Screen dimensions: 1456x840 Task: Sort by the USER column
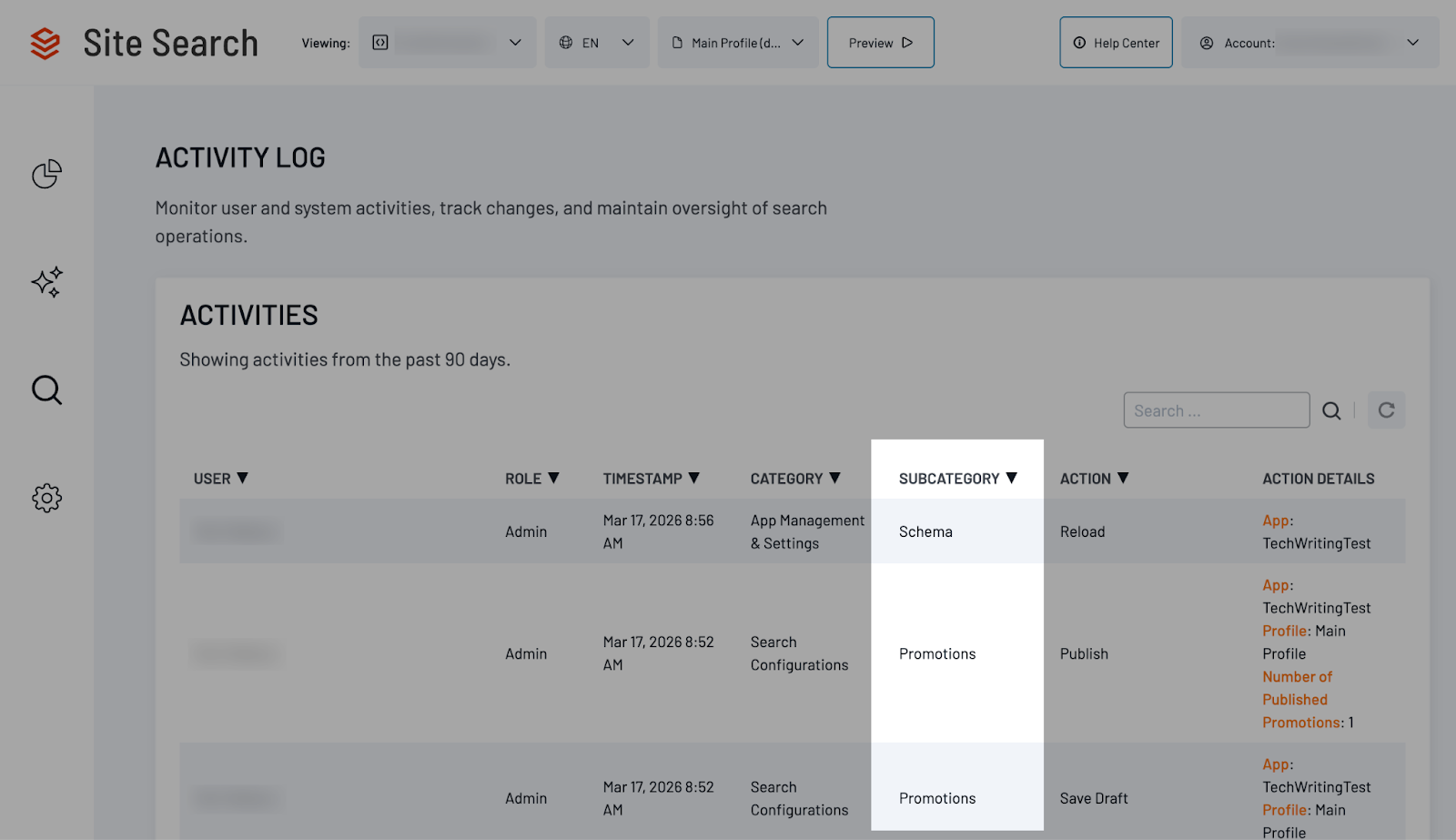coord(221,479)
